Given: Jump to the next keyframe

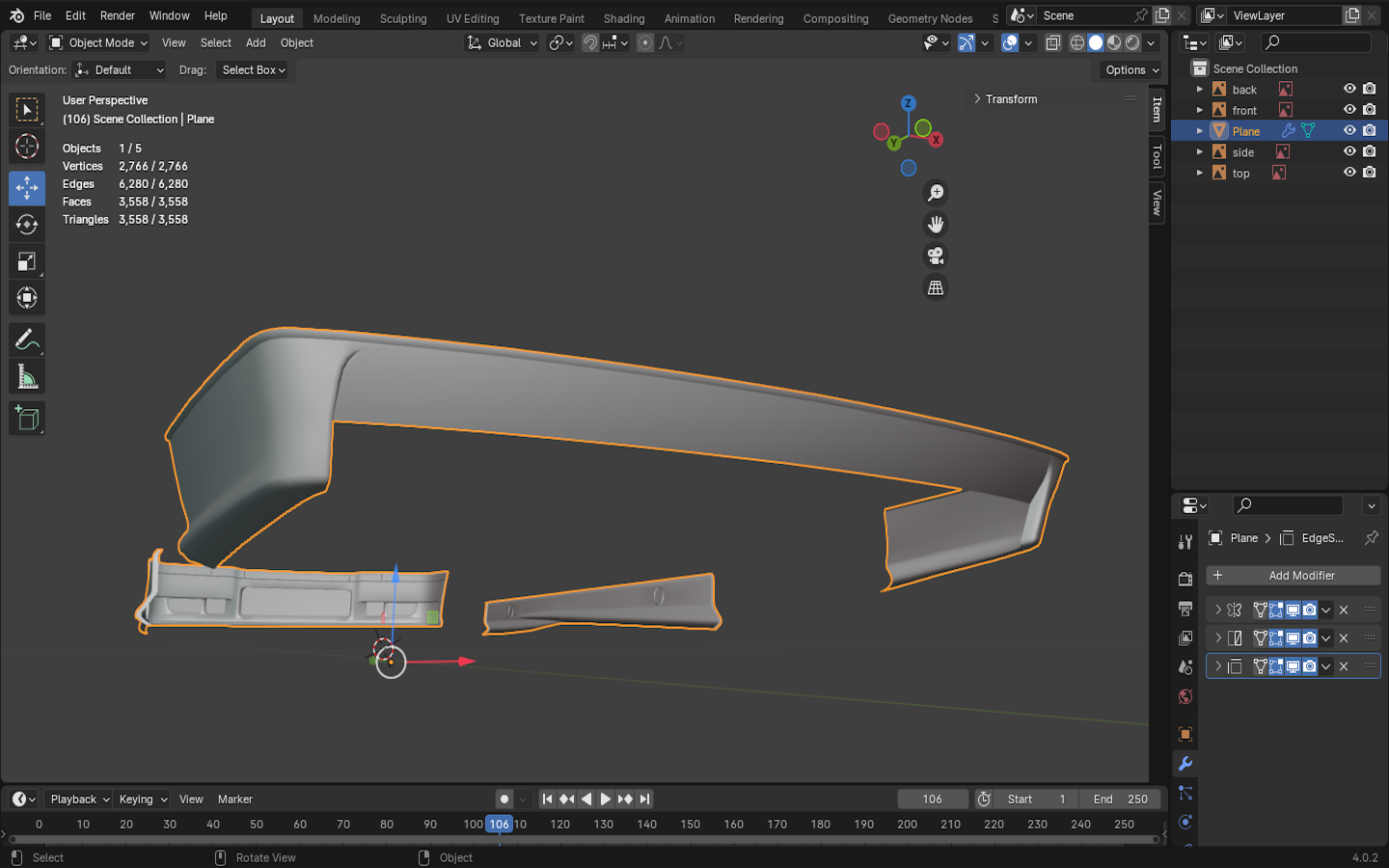Looking at the screenshot, I should click(x=625, y=799).
